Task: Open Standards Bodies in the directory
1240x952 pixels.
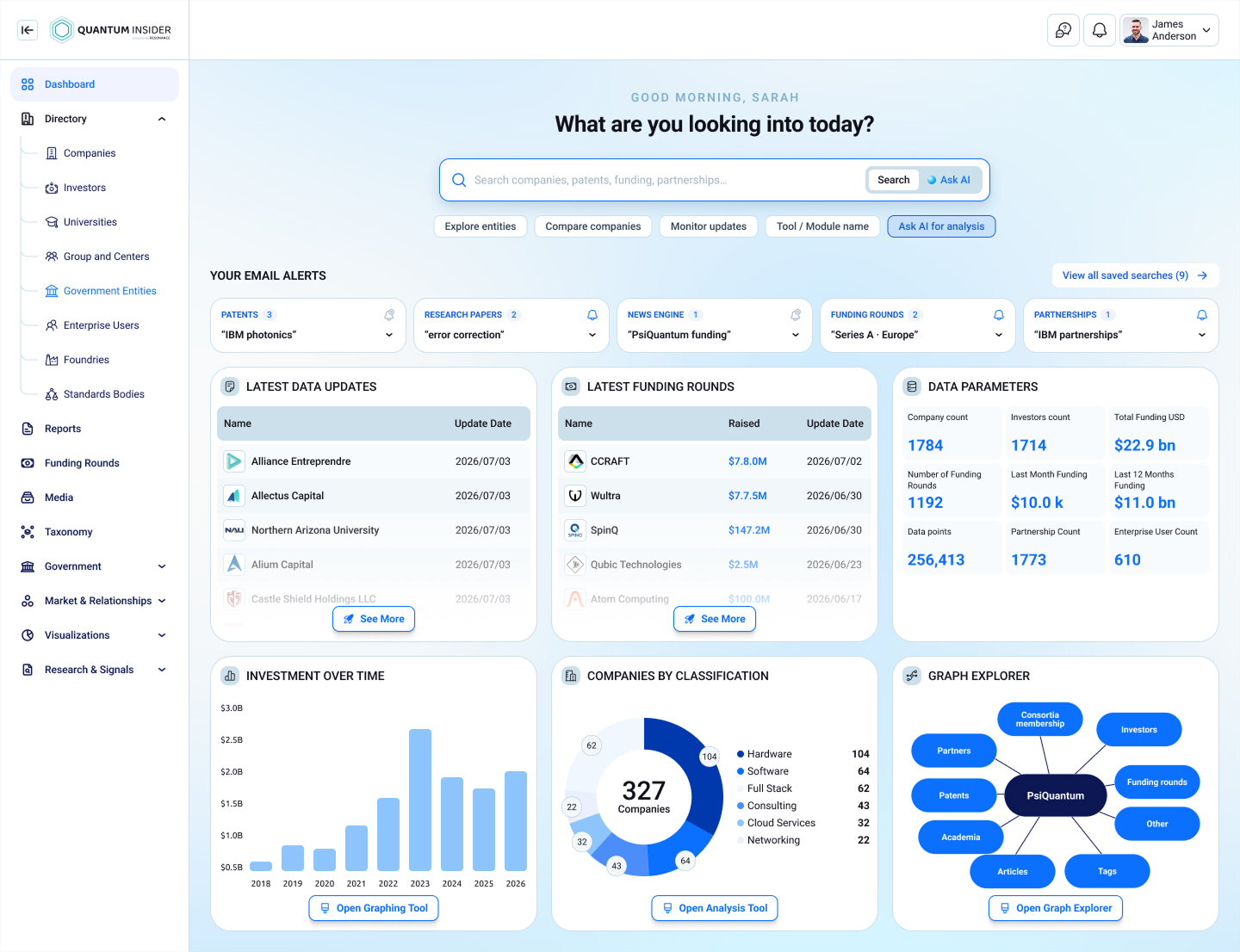Action: click(x=104, y=394)
